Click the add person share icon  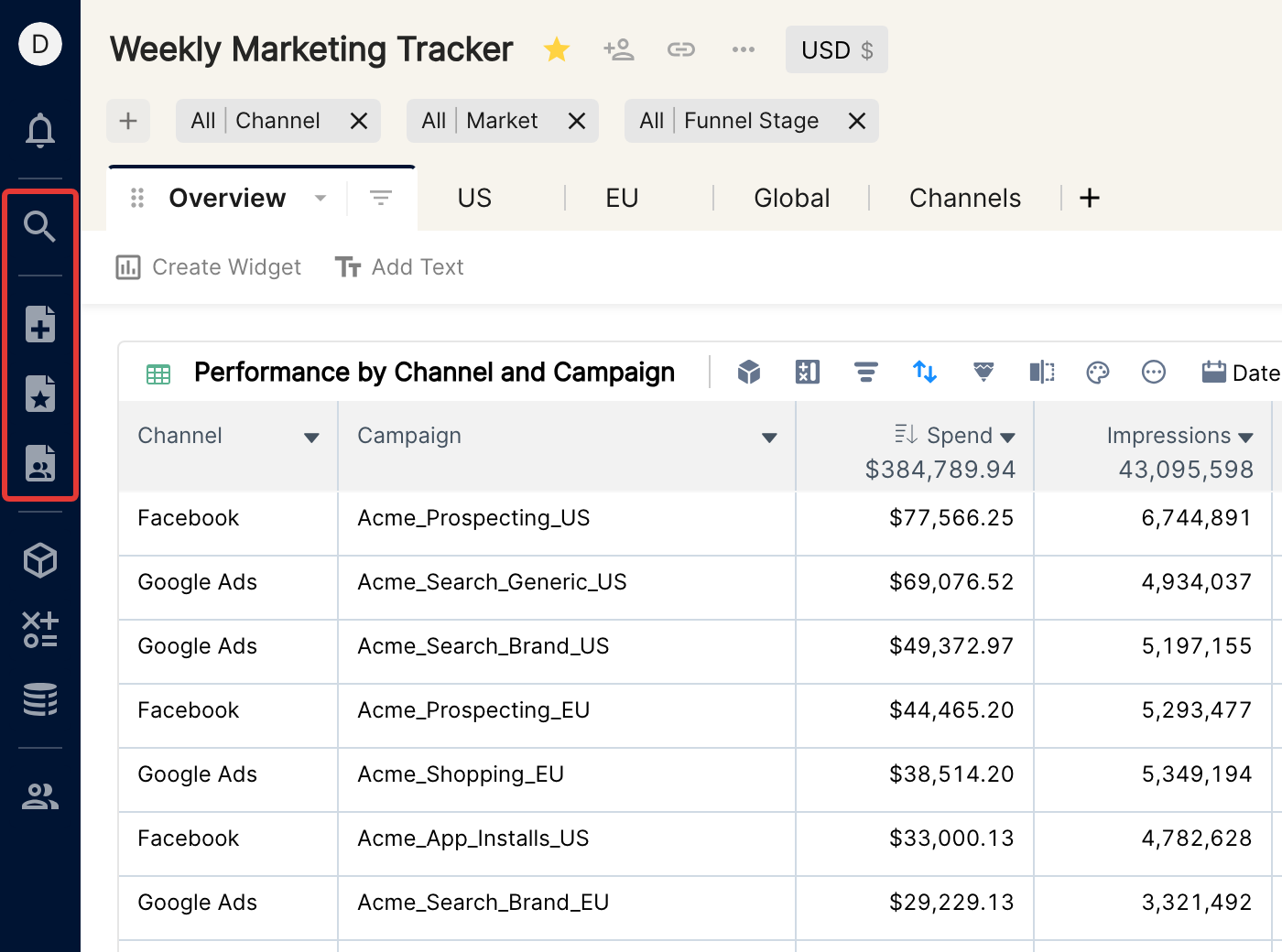click(619, 49)
